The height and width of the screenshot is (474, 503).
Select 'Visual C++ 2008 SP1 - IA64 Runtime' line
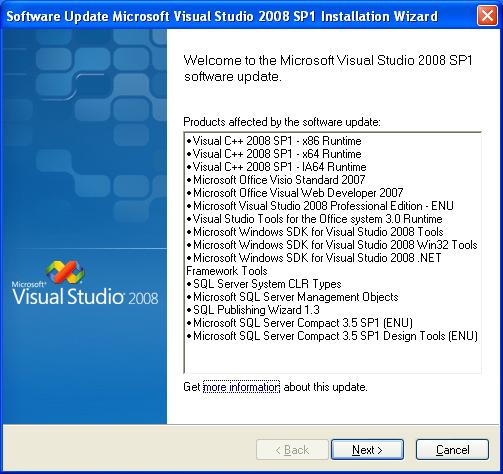coord(276,167)
